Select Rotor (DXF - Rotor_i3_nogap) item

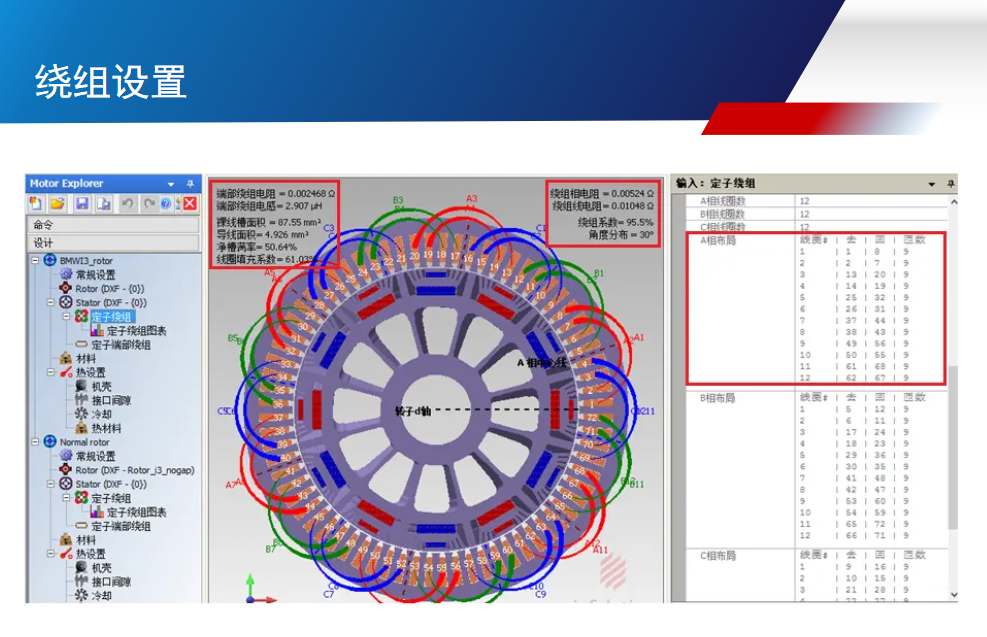coord(133,470)
